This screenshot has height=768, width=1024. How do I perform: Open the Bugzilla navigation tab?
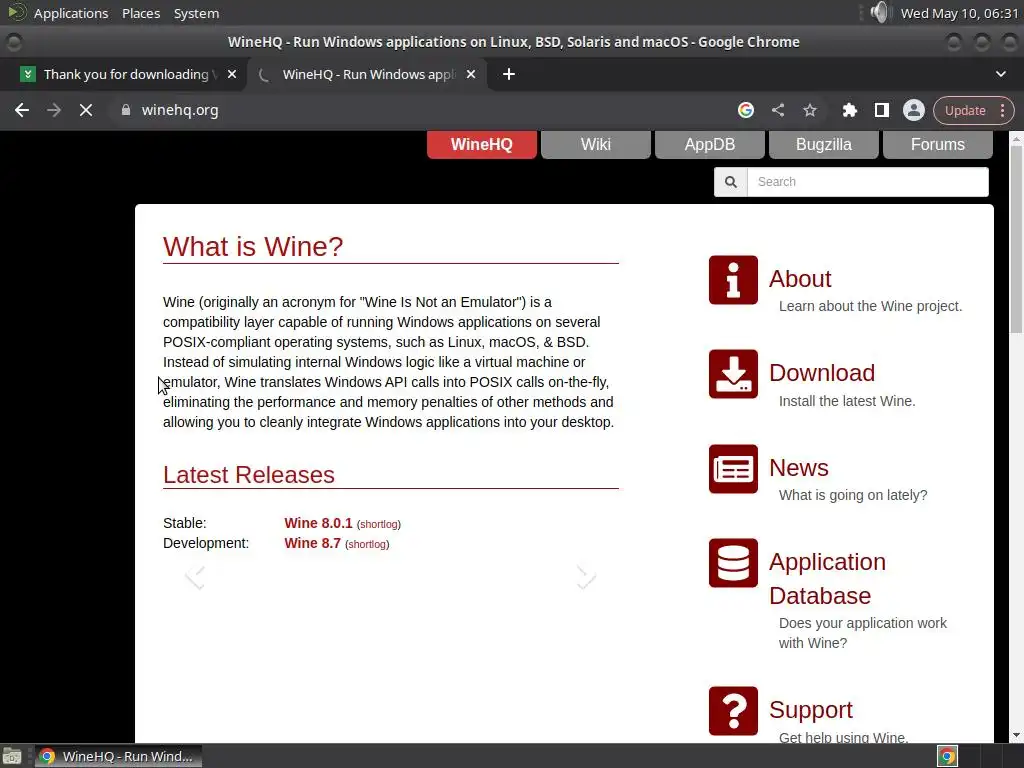tap(824, 144)
